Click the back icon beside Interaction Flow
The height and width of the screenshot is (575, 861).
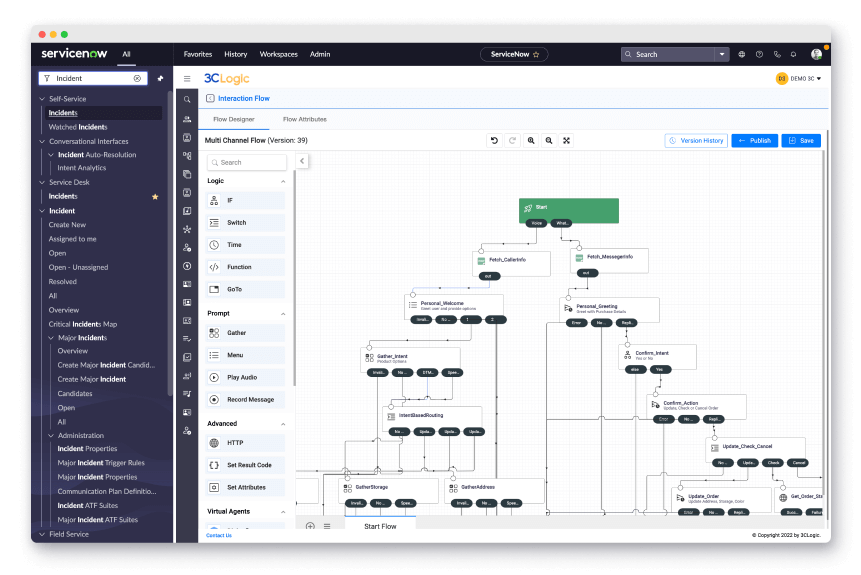click(x=210, y=98)
